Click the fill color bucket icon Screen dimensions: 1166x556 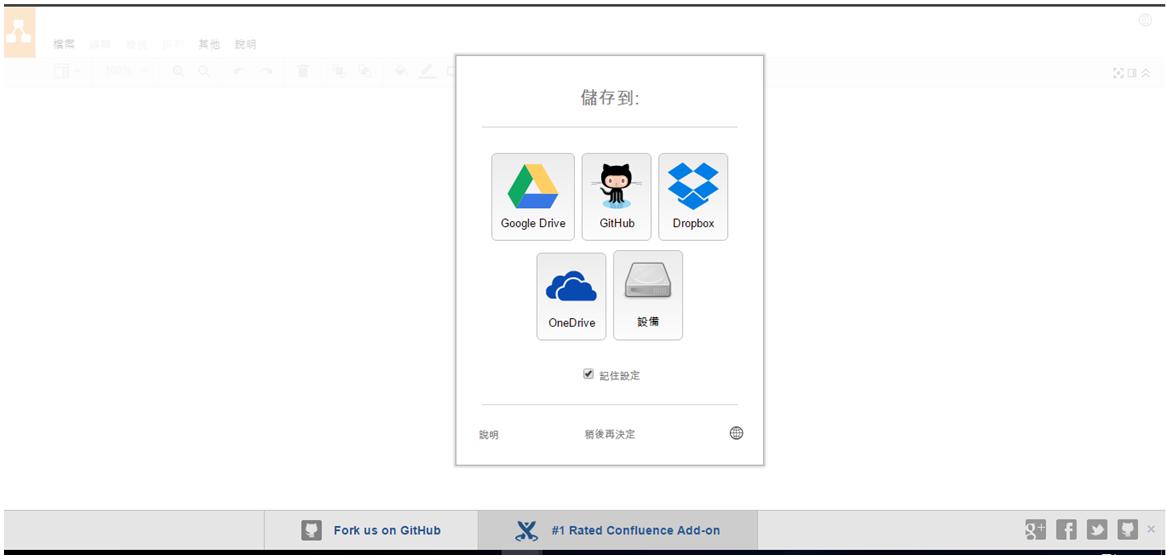coord(401,71)
